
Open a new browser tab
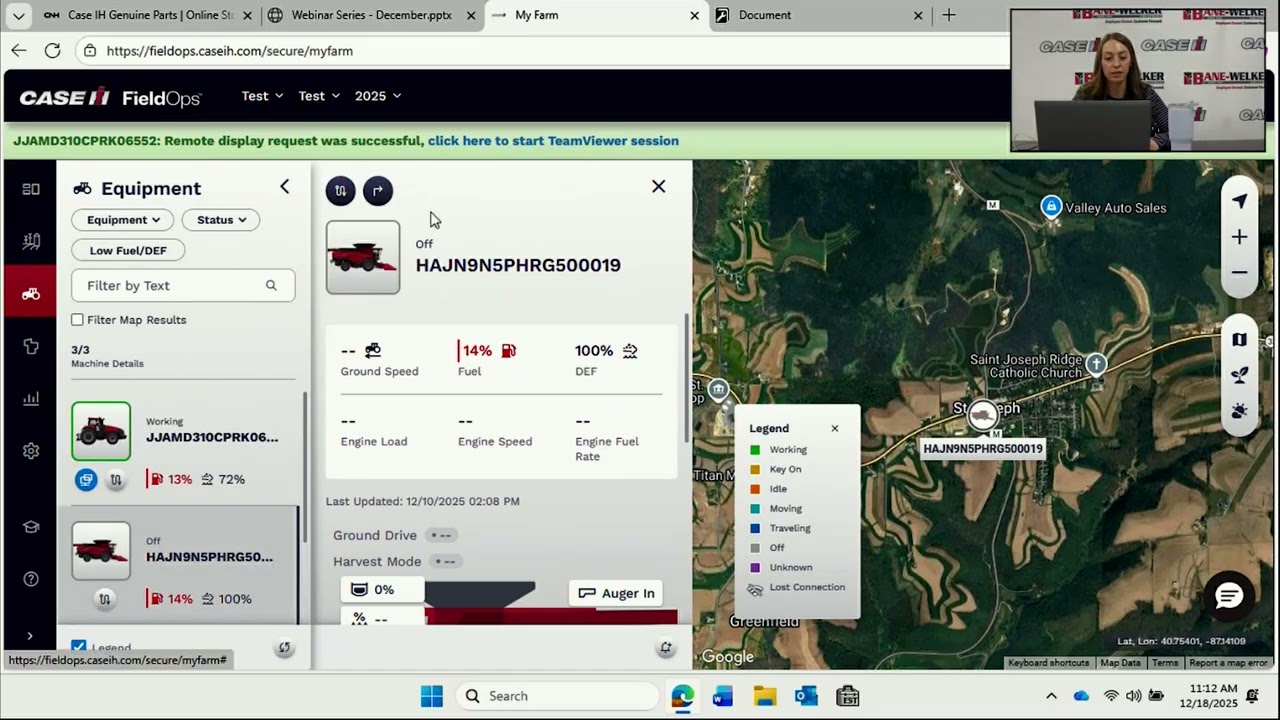pyautogui.click(x=949, y=15)
